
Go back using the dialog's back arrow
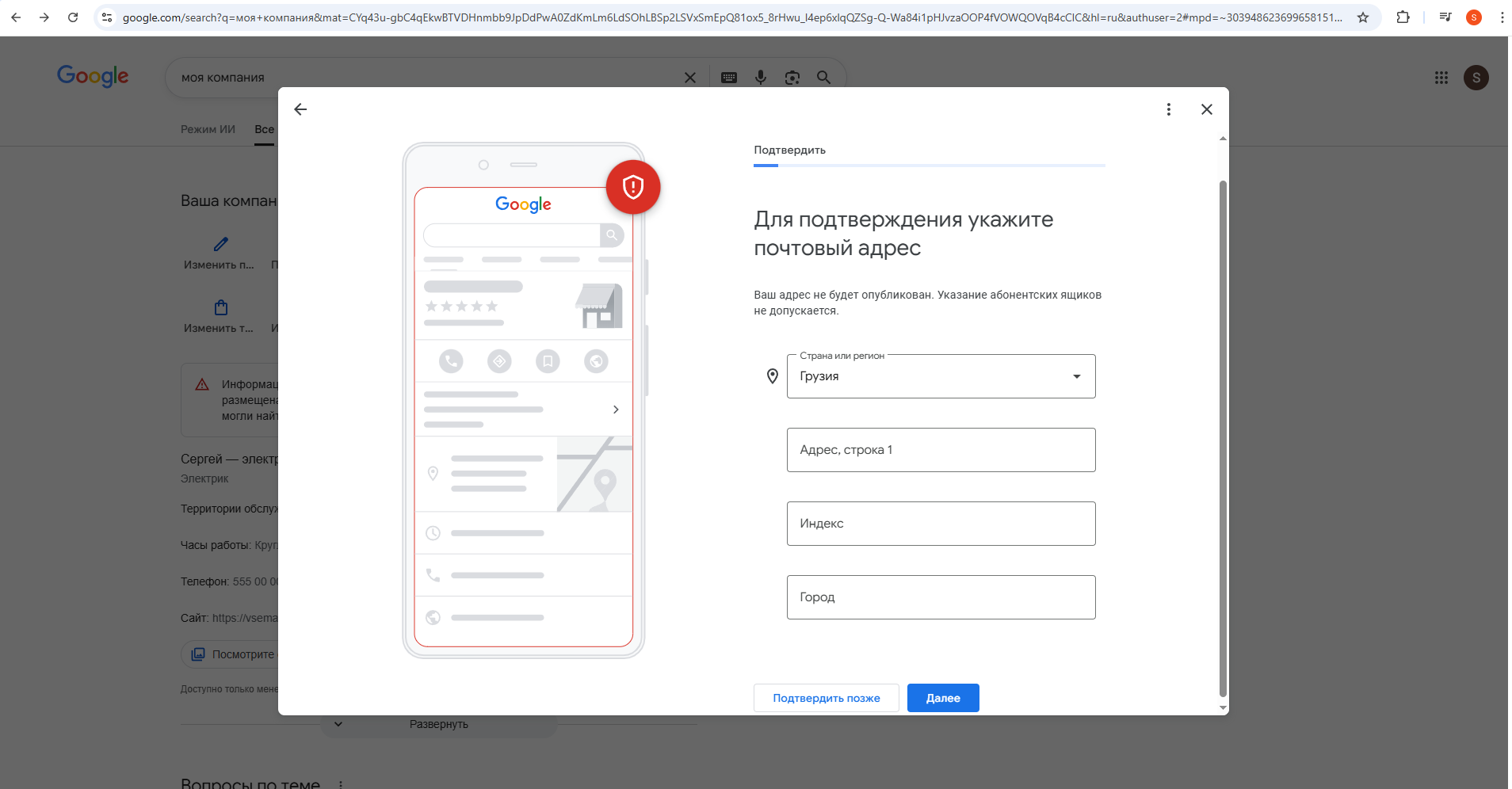click(x=300, y=109)
